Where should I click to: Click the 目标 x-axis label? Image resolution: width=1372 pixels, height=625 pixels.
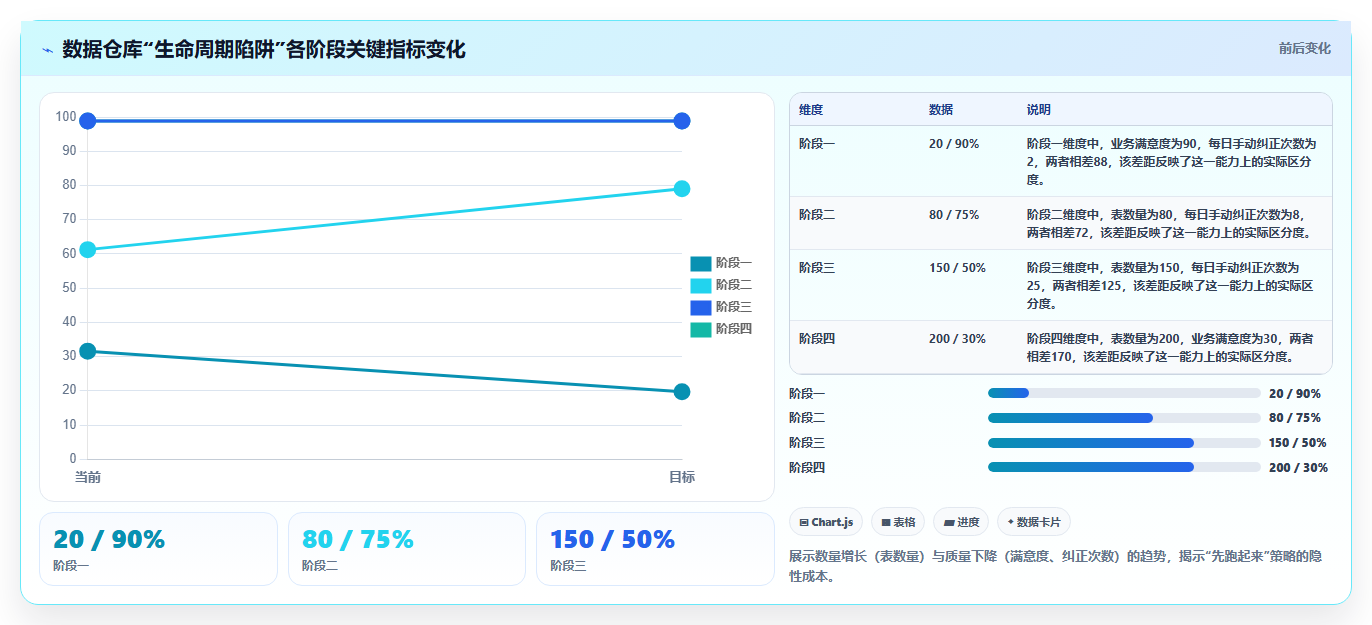(682, 477)
